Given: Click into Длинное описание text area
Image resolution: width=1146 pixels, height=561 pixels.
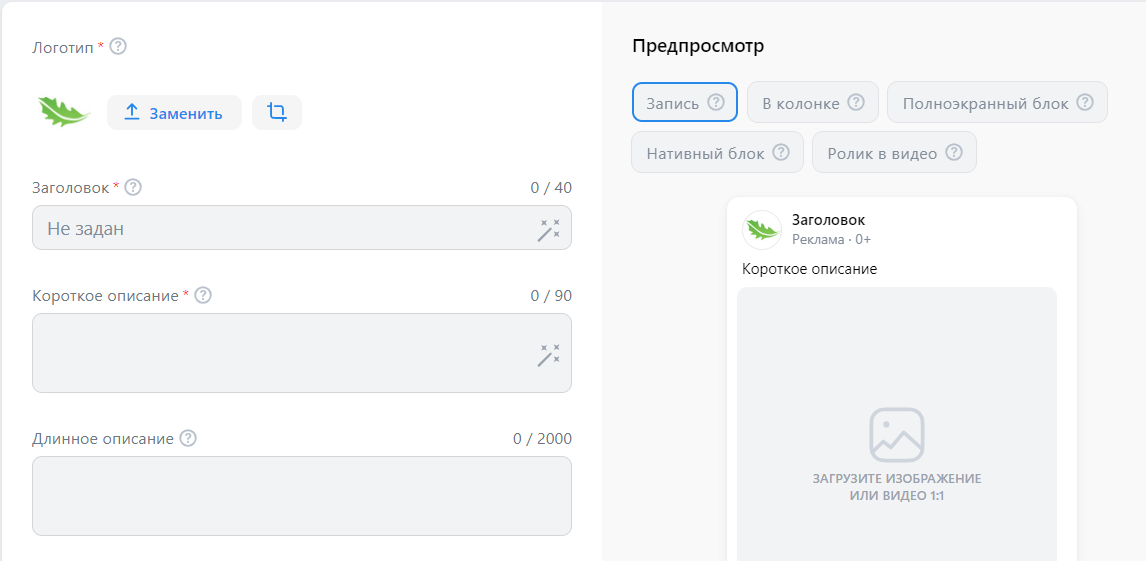Looking at the screenshot, I should click(x=302, y=496).
